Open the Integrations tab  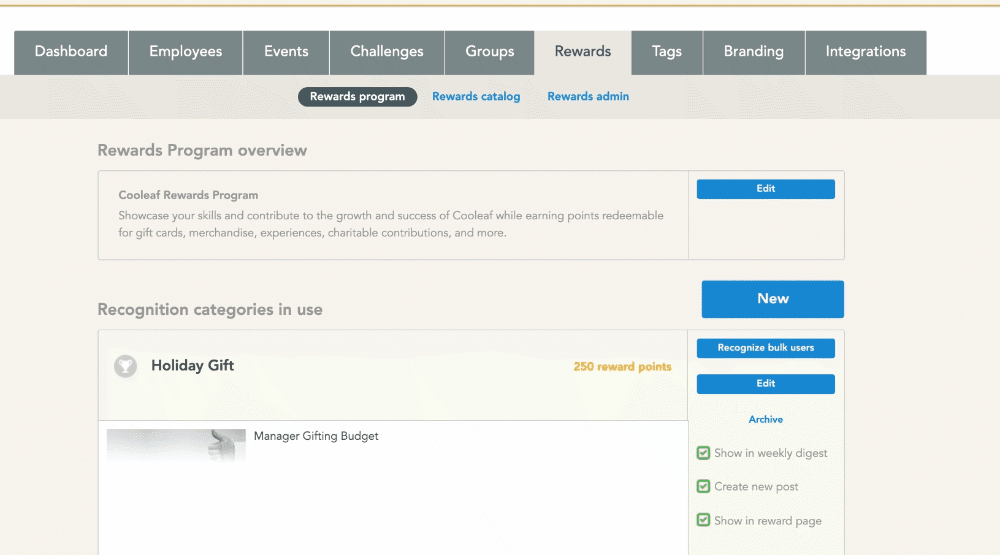866,52
